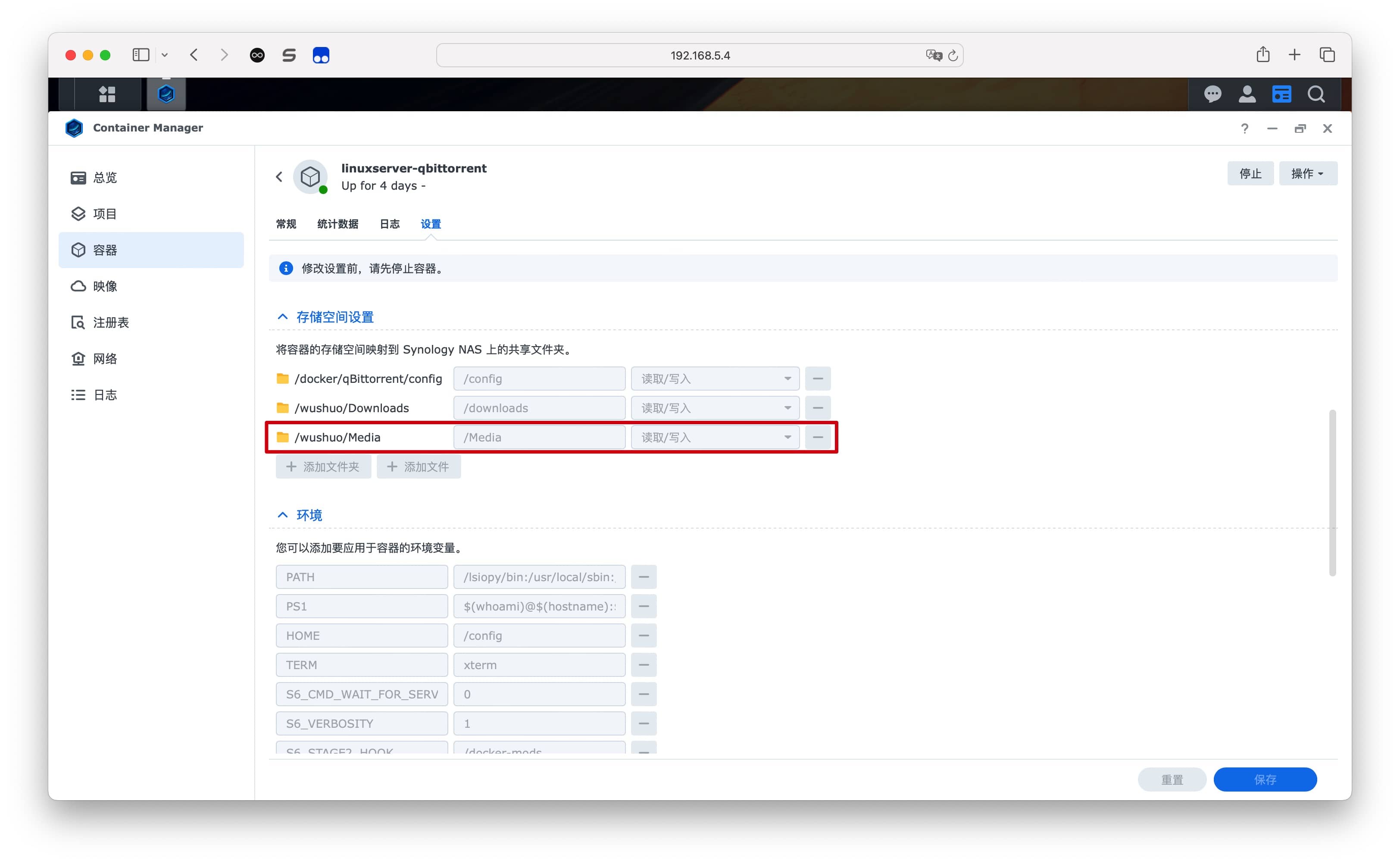Image resolution: width=1400 pixels, height=864 pixels.
Task: Click the xterm value field
Action: tap(539, 665)
